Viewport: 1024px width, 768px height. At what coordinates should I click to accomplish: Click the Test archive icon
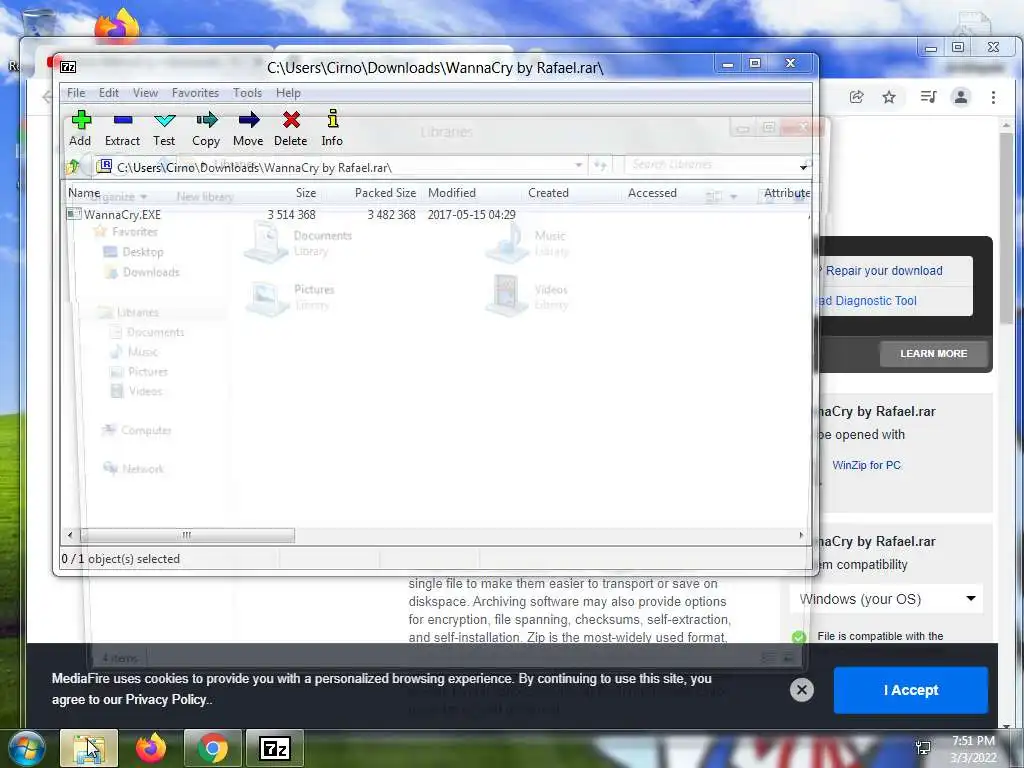pyautogui.click(x=164, y=128)
